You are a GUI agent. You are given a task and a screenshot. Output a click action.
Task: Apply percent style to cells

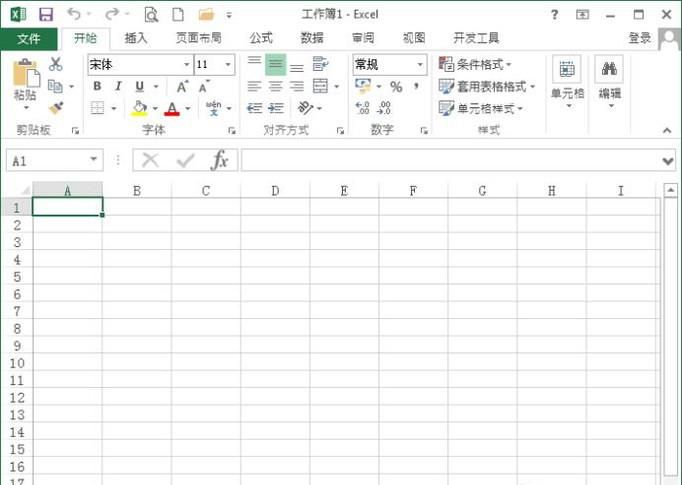(x=396, y=87)
